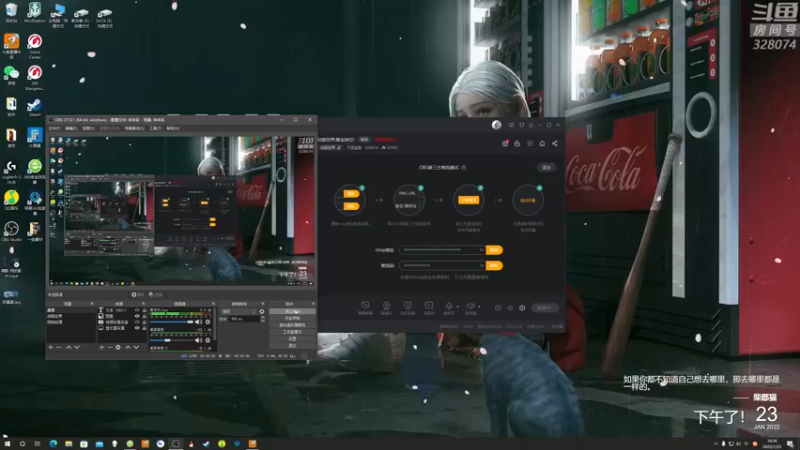
Task: Launch the ModStation desktop shortcut
Action: click(34, 12)
